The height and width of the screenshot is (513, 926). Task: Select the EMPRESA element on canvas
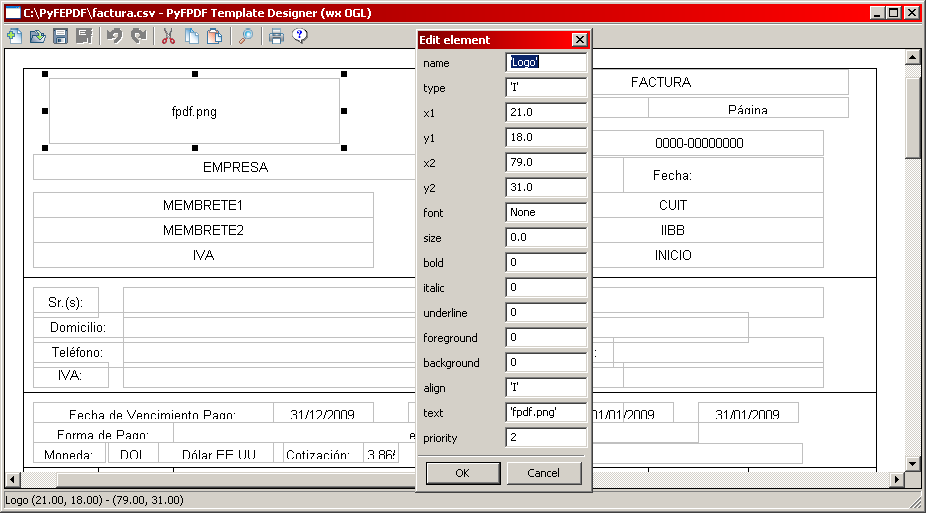coord(235,167)
